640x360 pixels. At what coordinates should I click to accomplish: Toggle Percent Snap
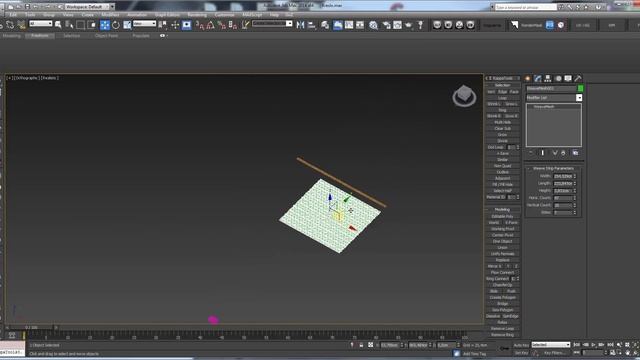(x=222, y=25)
